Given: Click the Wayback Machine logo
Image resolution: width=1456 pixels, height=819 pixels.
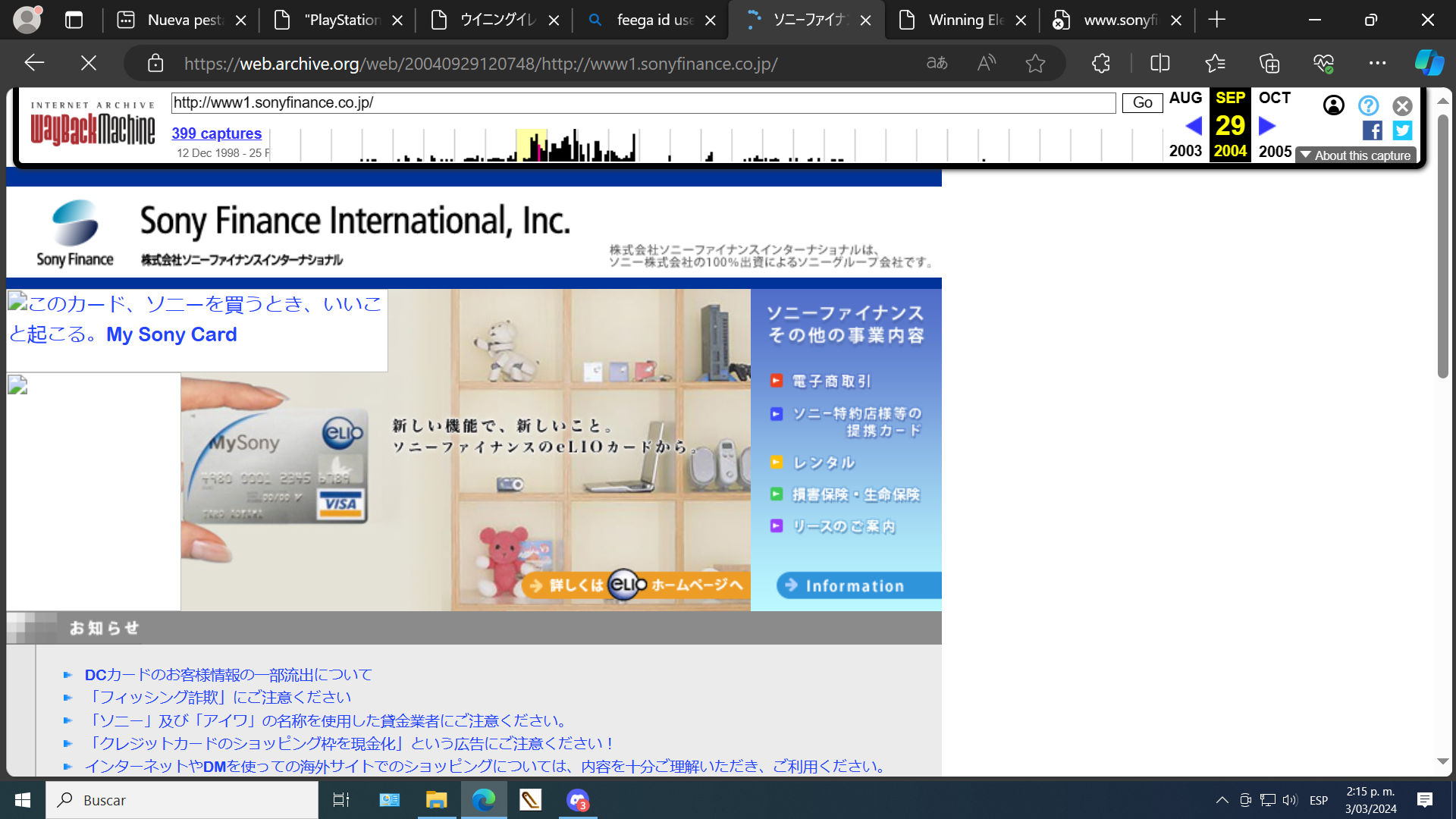Looking at the screenshot, I should 93,124.
